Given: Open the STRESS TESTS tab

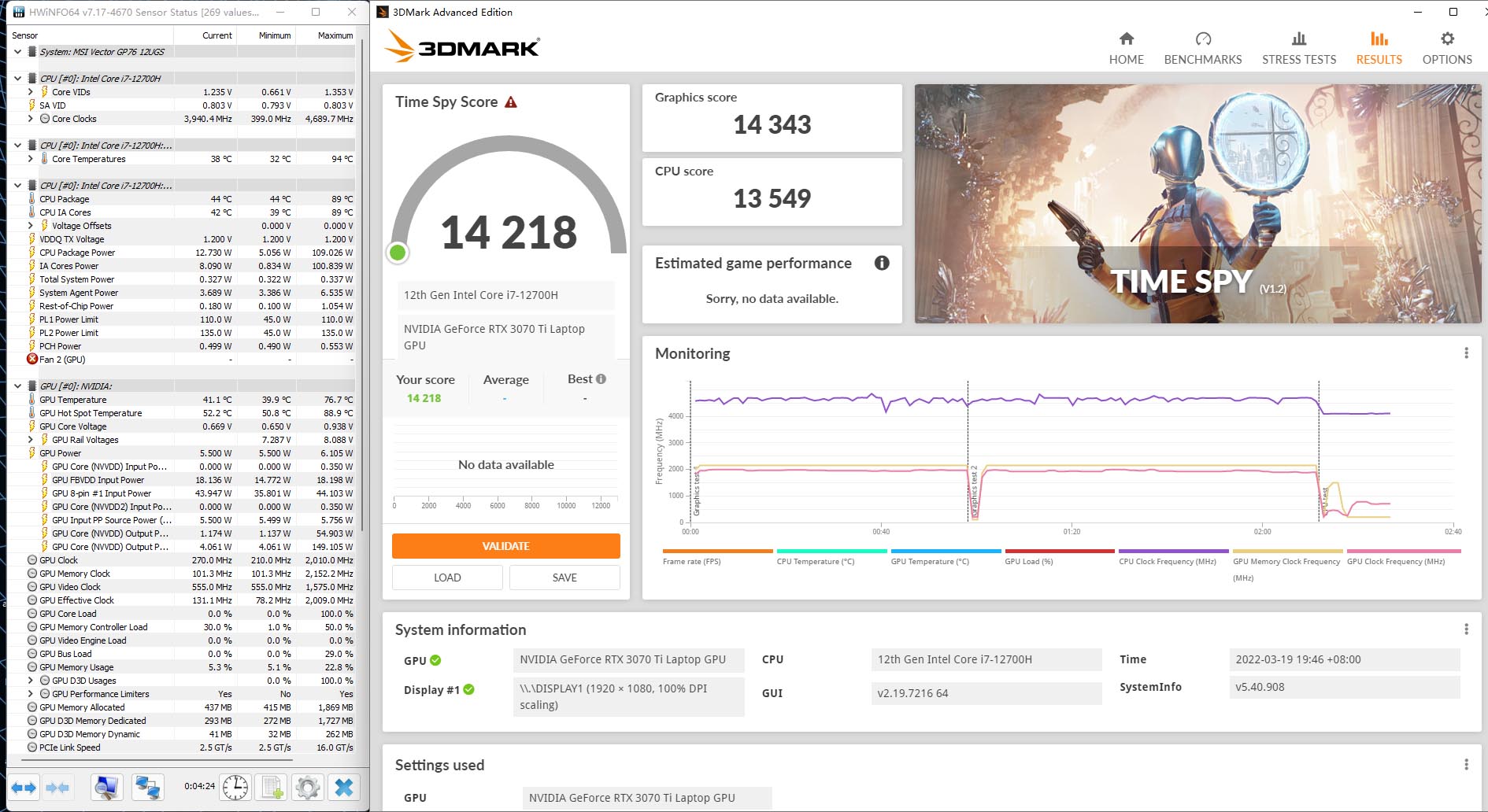Looking at the screenshot, I should click(x=1299, y=48).
